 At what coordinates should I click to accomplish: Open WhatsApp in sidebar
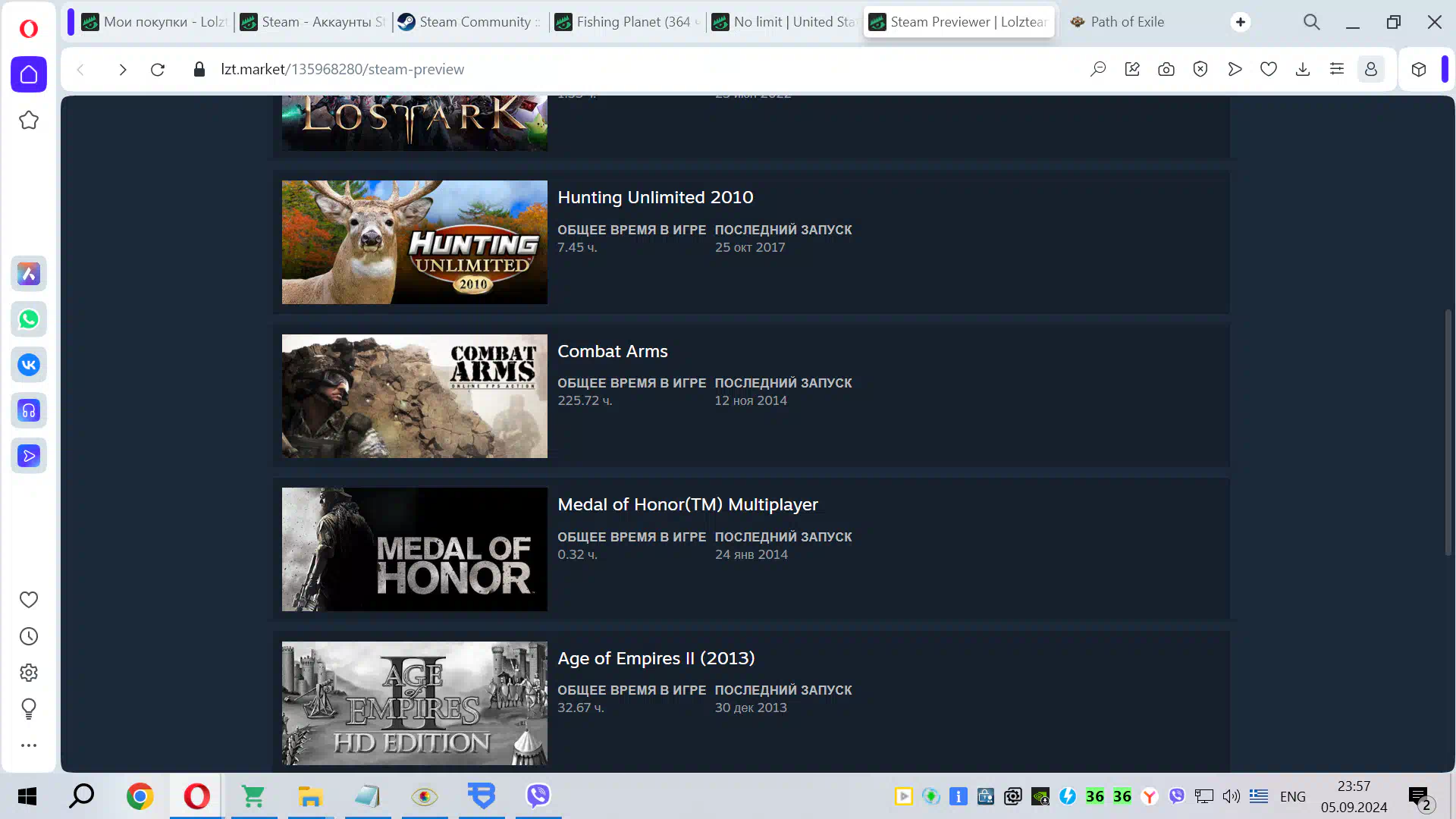point(29,319)
